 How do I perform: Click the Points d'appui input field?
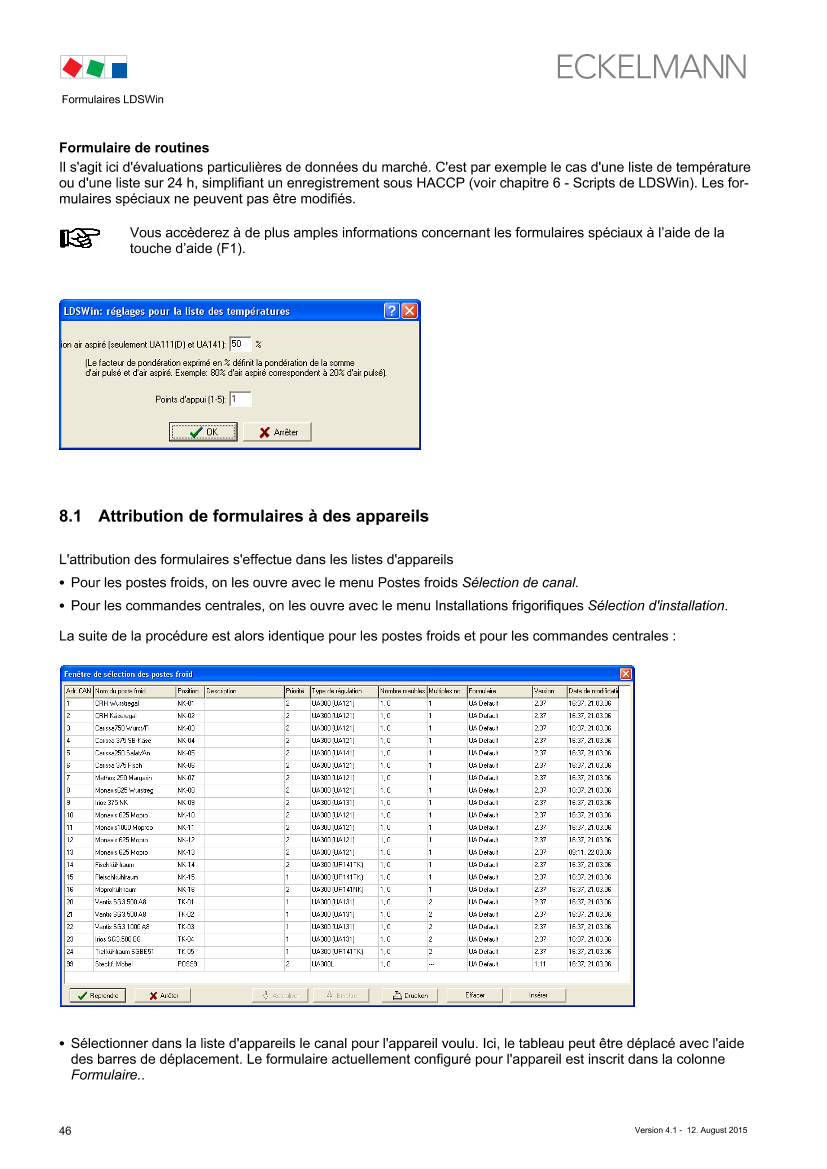pos(240,399)
